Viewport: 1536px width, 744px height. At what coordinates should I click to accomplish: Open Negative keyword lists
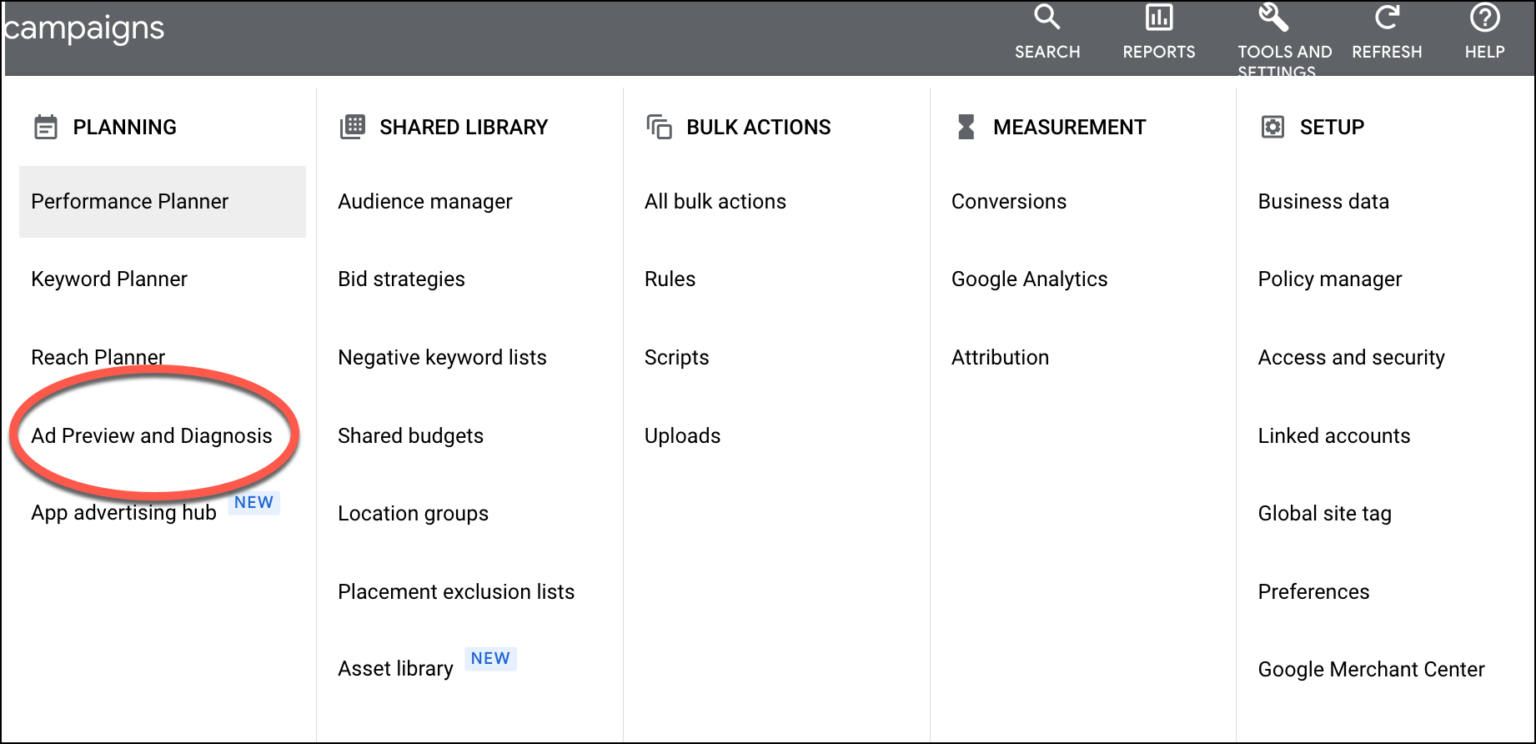click(441, 357)
